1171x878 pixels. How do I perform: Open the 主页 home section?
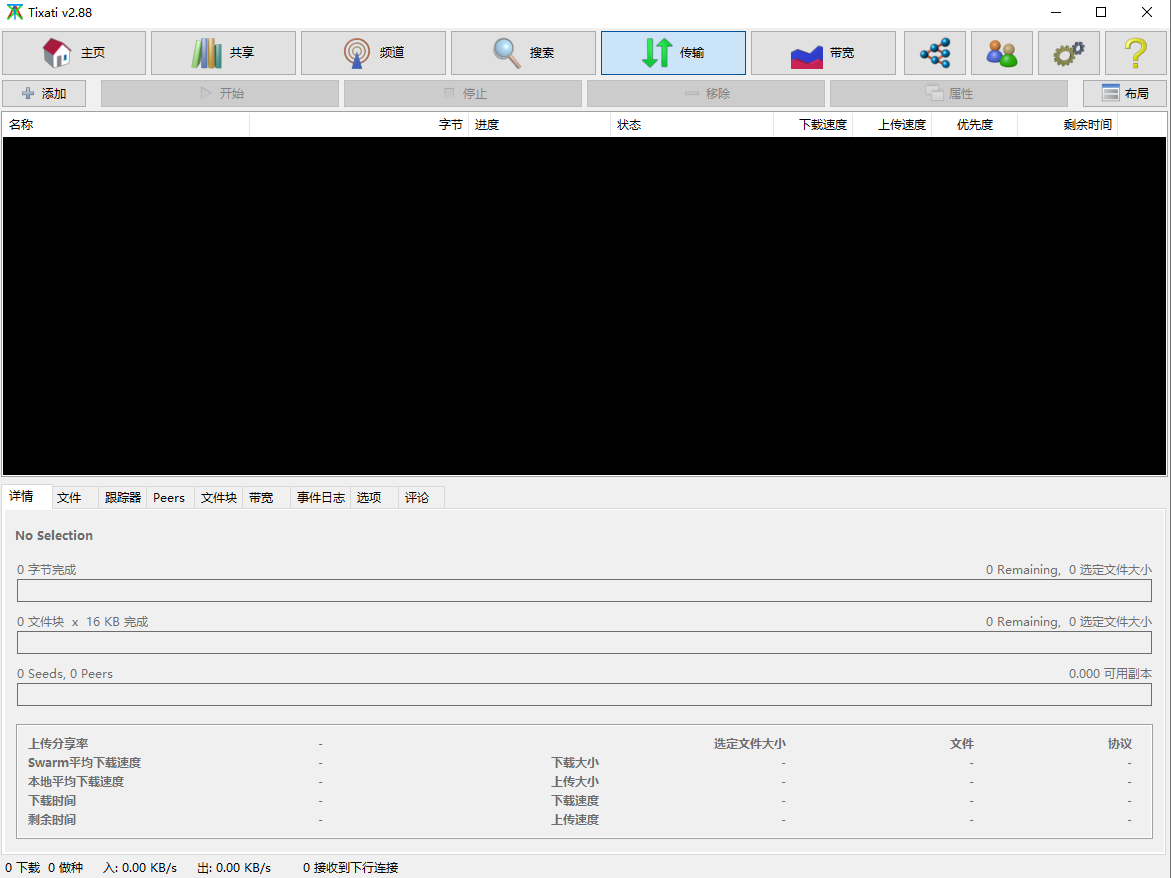[74, 53]
